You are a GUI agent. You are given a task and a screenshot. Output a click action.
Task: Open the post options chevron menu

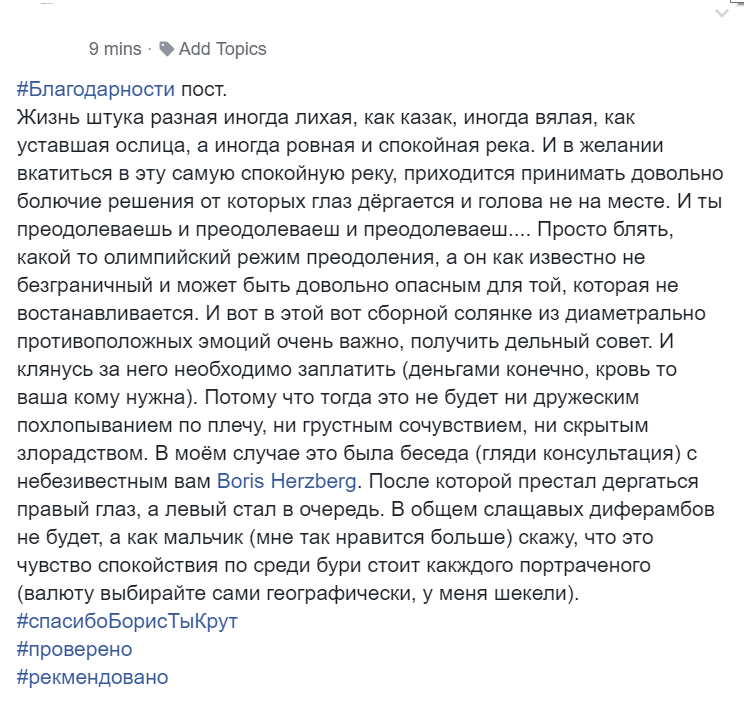point(722,13)
